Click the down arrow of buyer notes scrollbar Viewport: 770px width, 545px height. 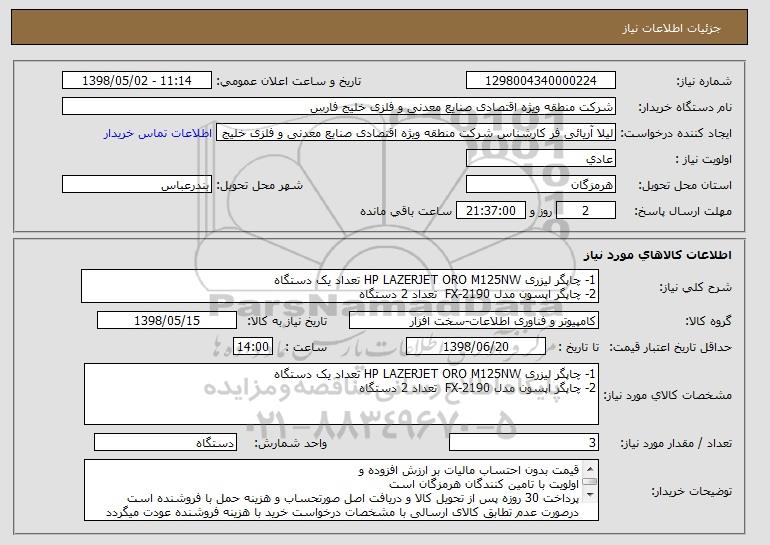(x=590, y=494)
